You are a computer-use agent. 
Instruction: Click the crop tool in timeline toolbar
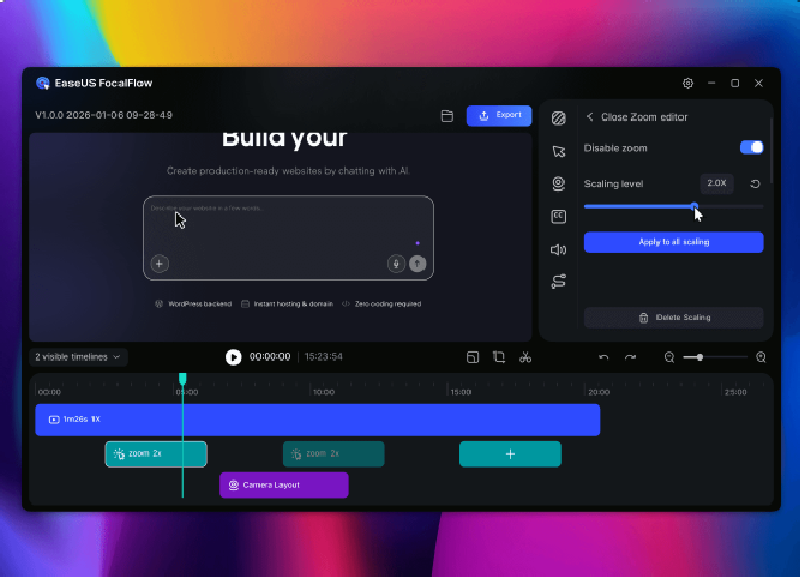coord(498,357)
